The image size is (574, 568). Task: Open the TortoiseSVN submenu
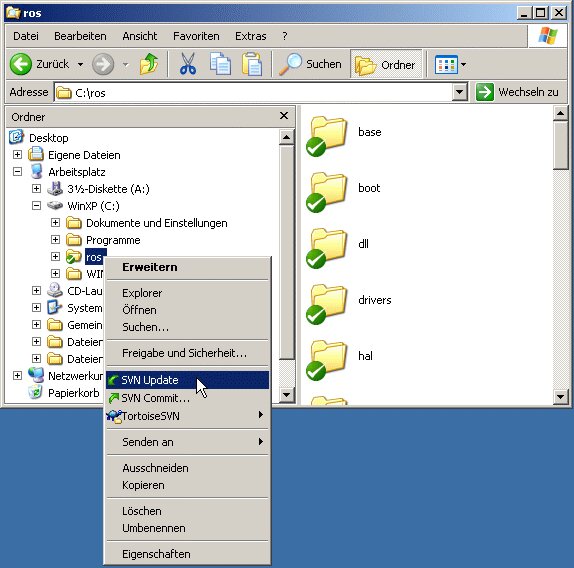[x=187, y=416]
